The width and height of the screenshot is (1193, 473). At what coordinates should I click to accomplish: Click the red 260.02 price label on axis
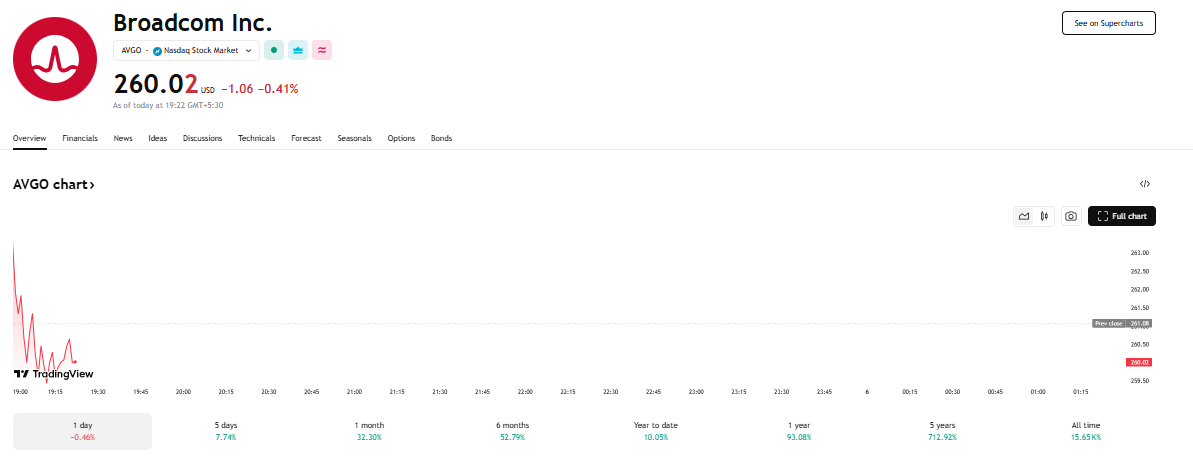1139,362
